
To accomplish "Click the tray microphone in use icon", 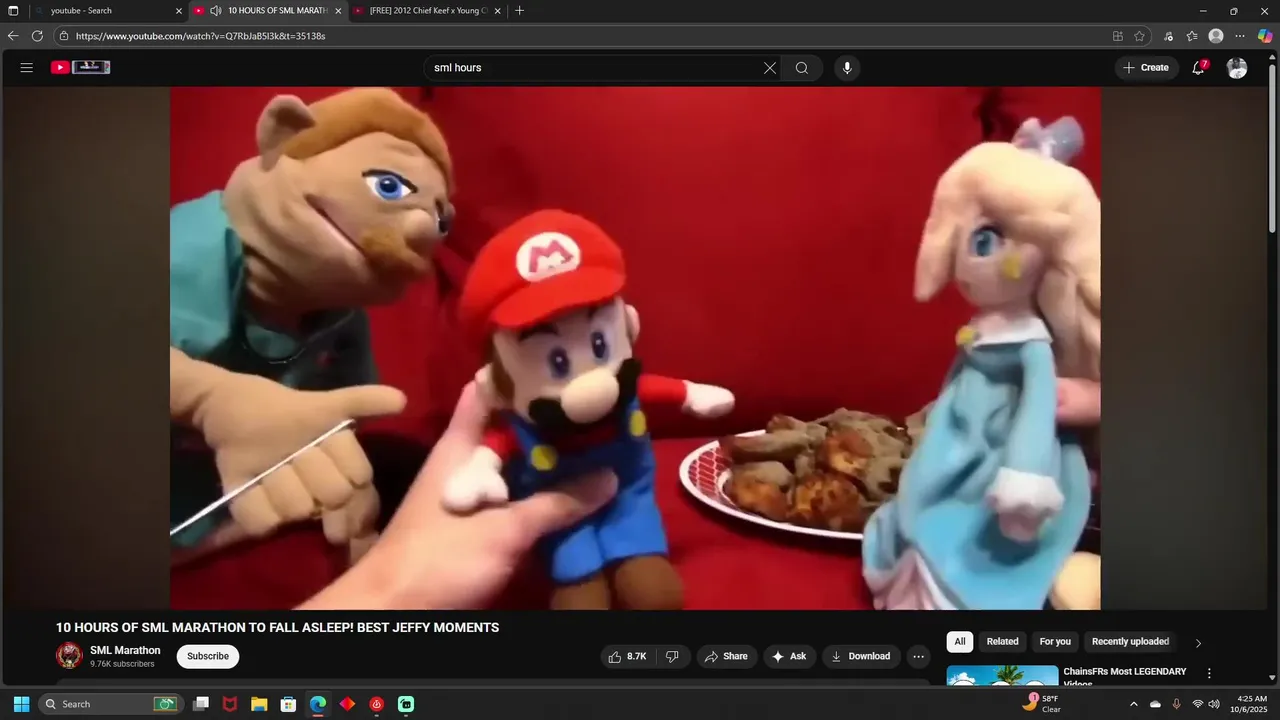I will click(x=1176, y=704).
